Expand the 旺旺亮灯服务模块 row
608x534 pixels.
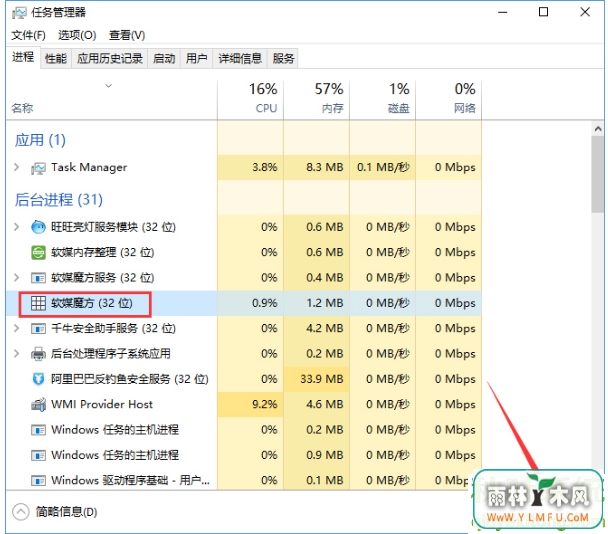coord(16,226)
